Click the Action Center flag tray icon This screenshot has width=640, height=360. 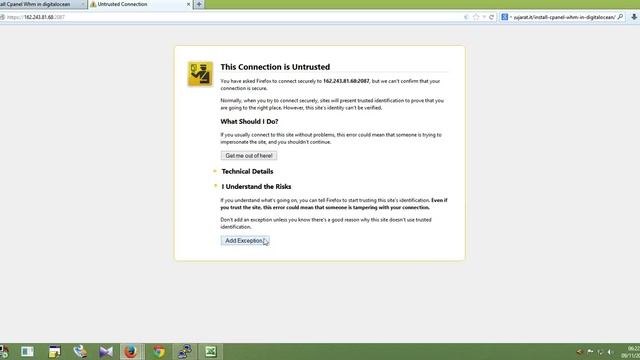click(590, 351)
